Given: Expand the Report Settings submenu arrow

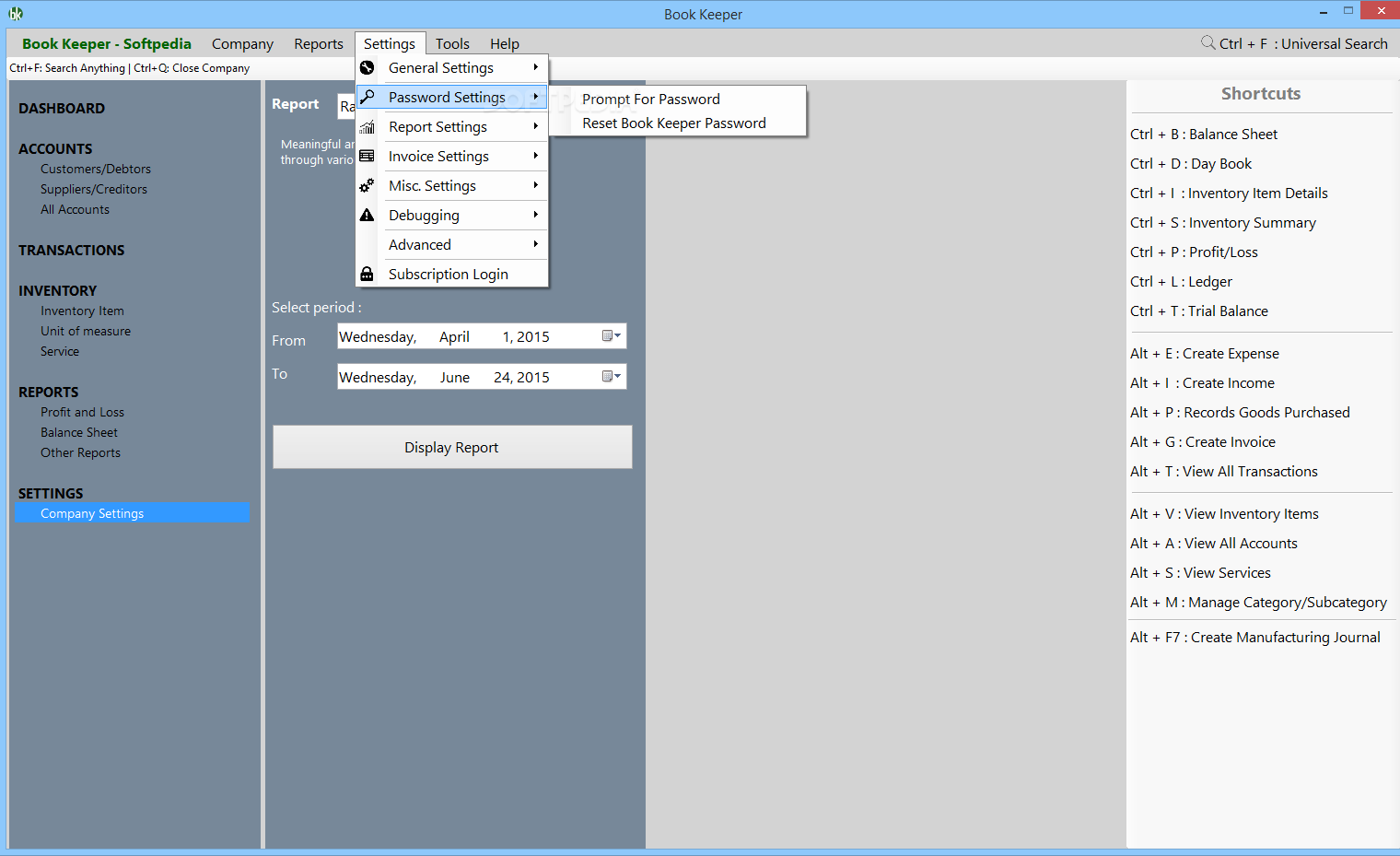Looking at the screenshot, I should tap(535, 126).
